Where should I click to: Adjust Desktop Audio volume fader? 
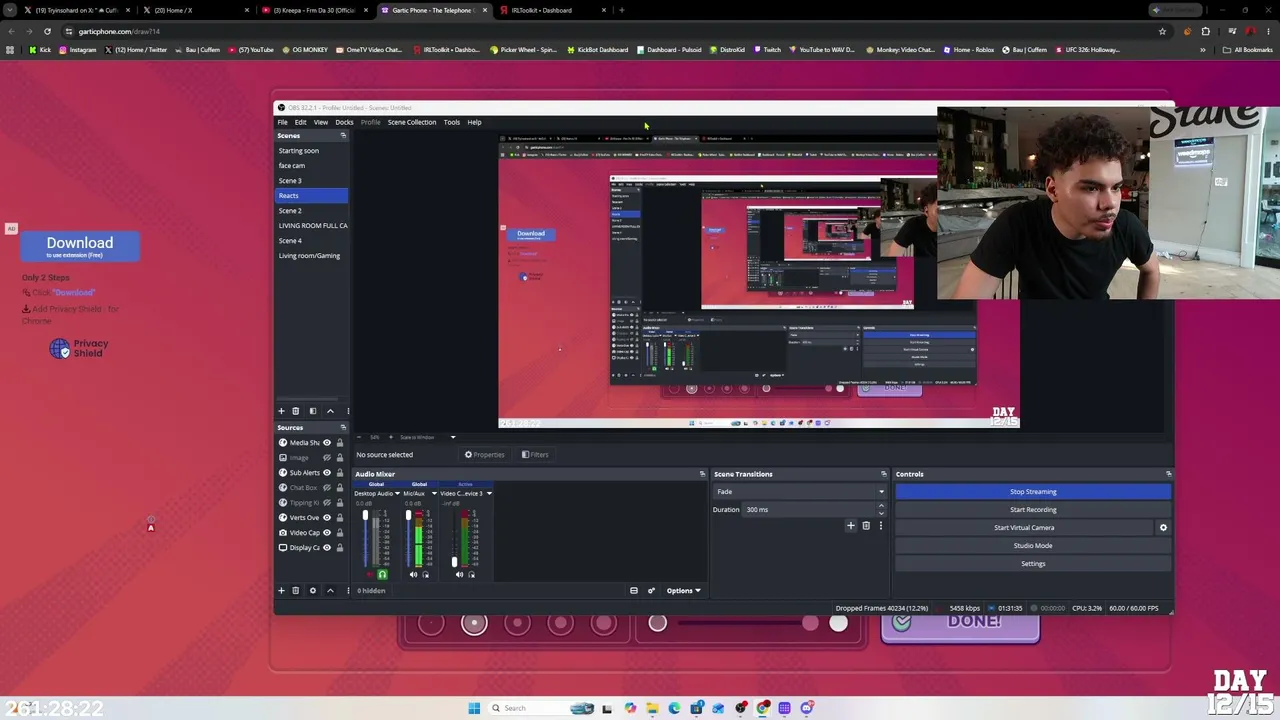[365, 516]
